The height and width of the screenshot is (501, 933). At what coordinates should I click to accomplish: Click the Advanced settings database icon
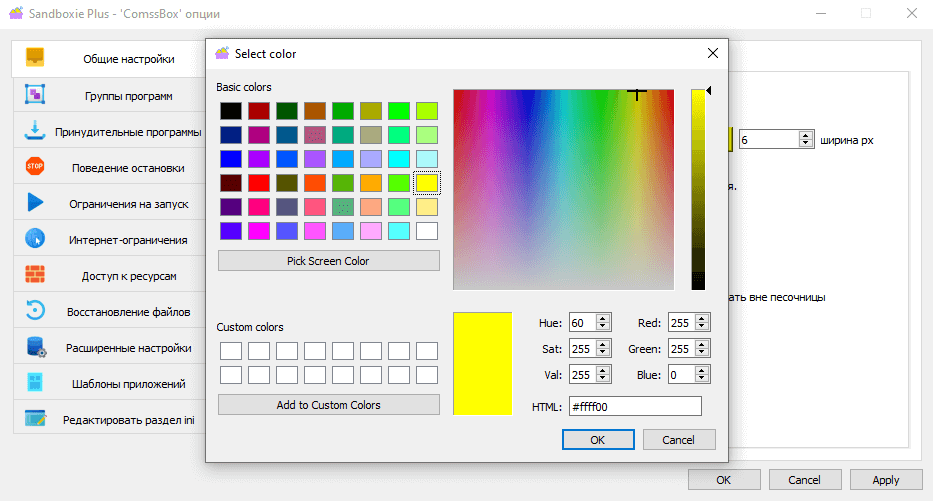[x=35, y=347]
